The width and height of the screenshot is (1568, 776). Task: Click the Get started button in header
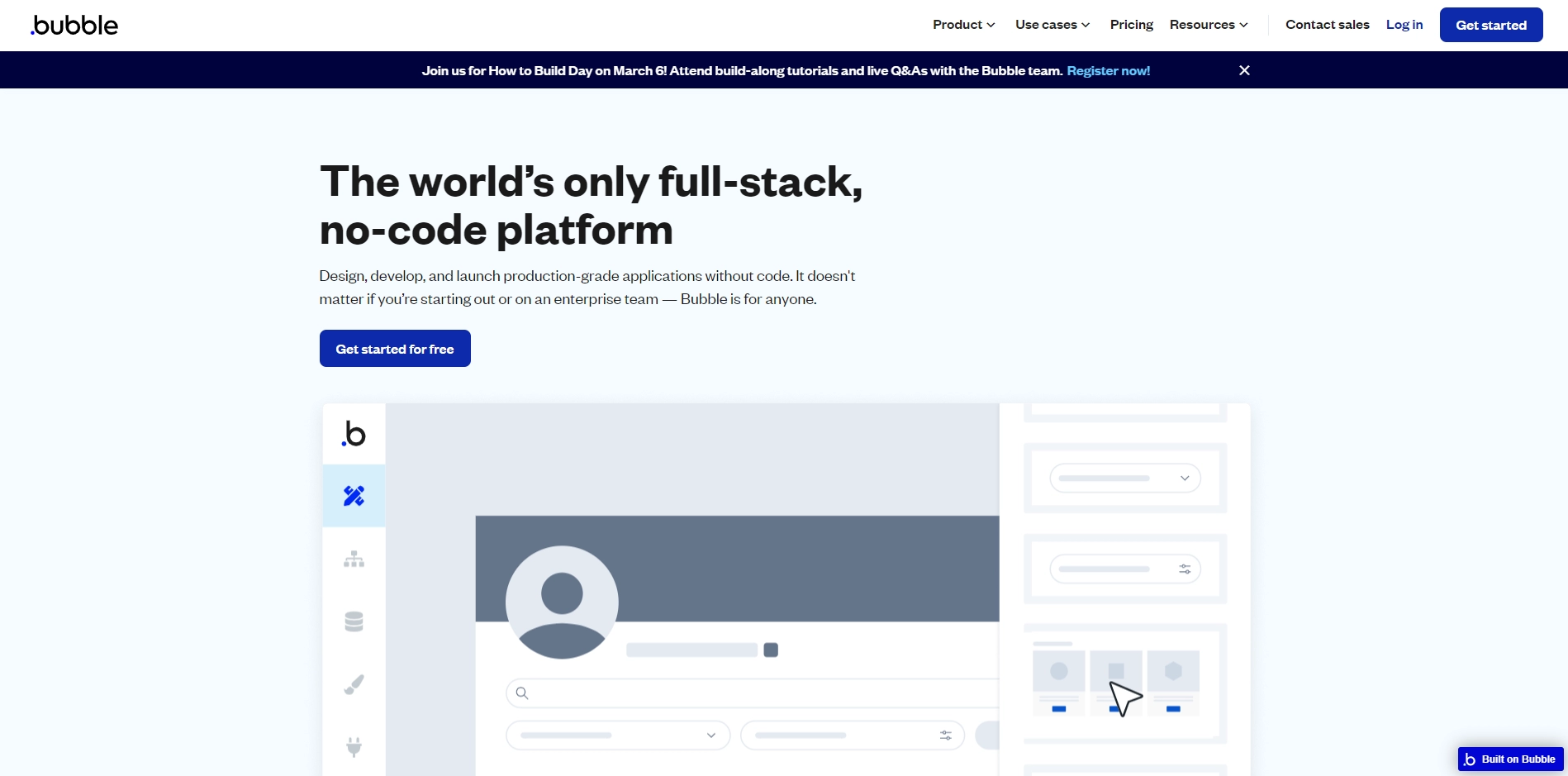[x=1491, y=25]
